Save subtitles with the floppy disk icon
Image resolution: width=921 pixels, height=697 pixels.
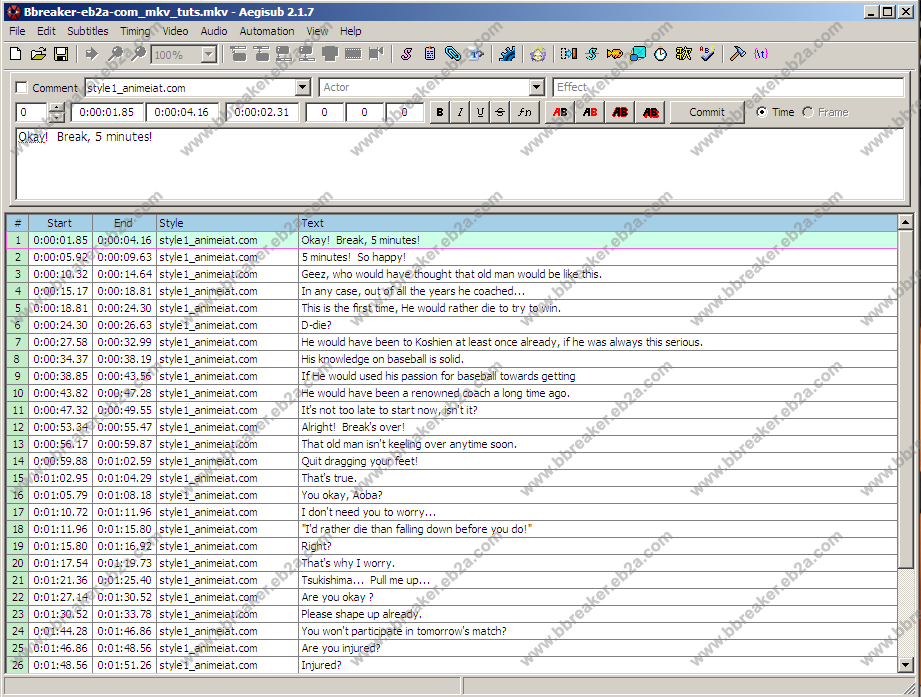60,54
